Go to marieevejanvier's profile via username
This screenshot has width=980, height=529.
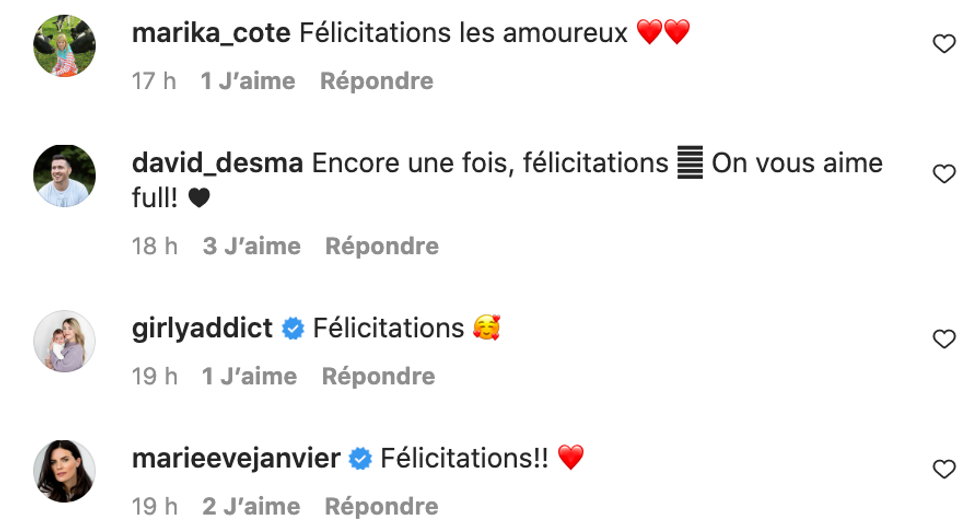[238, 458]
